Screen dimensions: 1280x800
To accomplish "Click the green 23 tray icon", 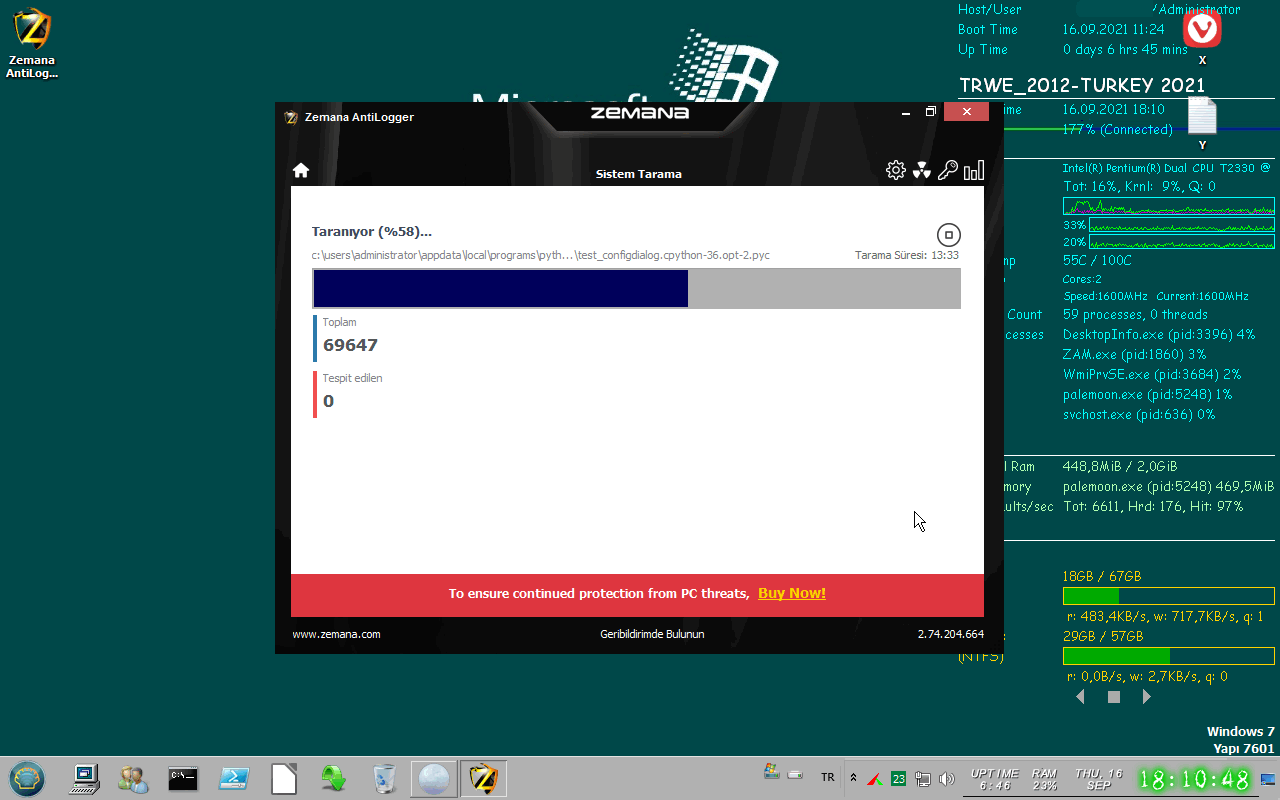I will point(898,778).
